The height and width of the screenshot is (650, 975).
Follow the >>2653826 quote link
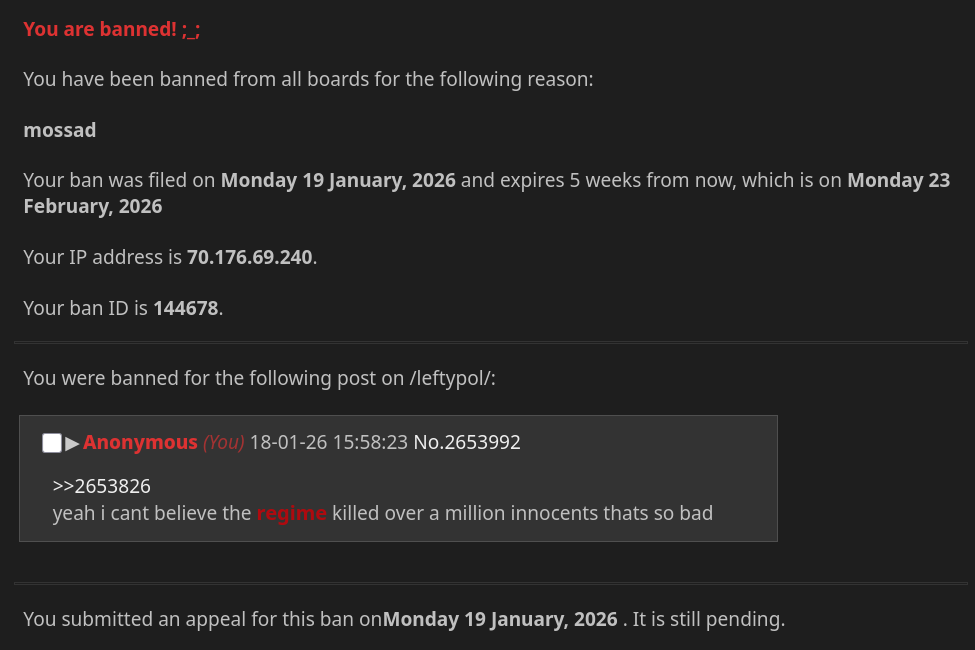click(x=101, y=486)
